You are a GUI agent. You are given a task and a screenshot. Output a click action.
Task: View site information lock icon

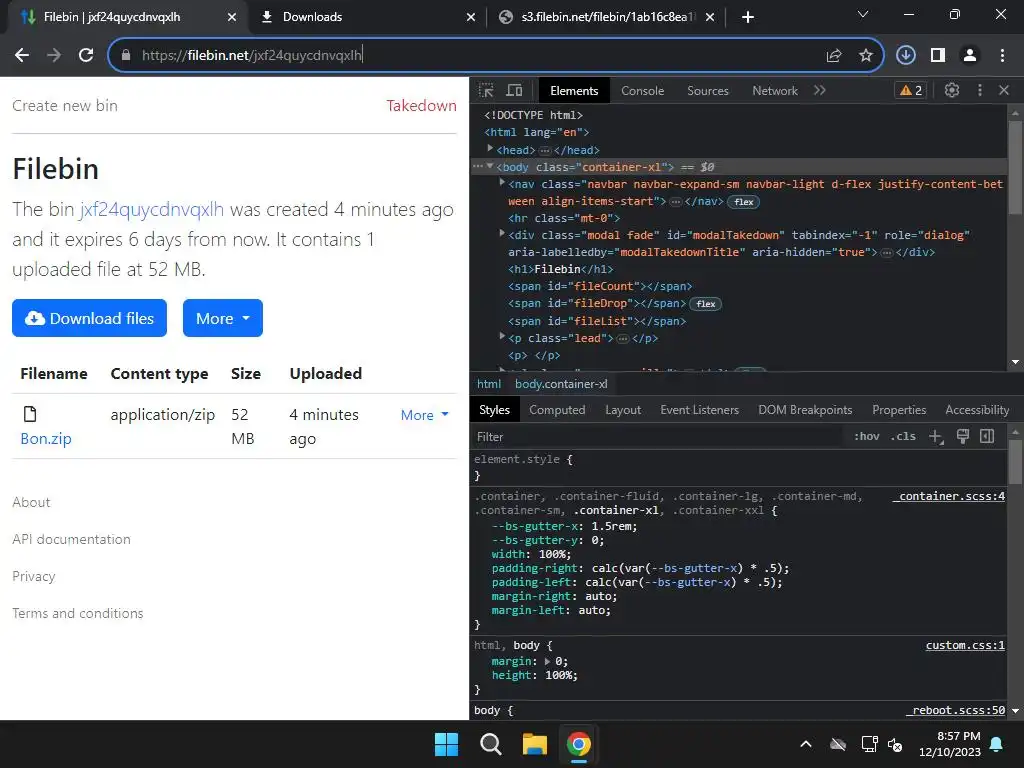(x=125, y=55)
